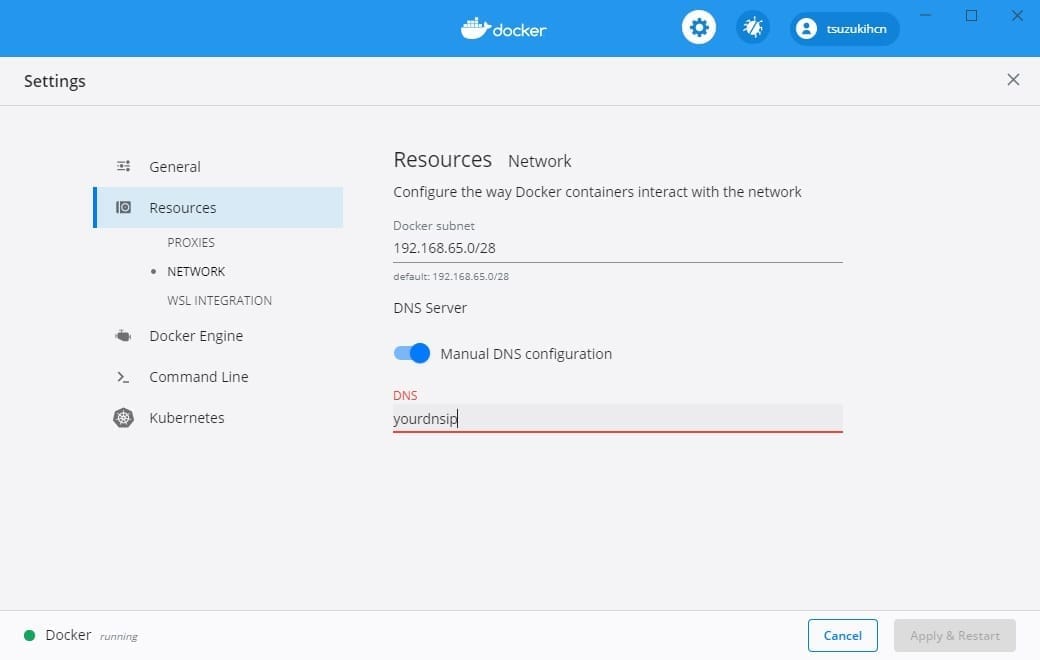Go to the WSL INTEGRATION subsection

pos(220,300)
